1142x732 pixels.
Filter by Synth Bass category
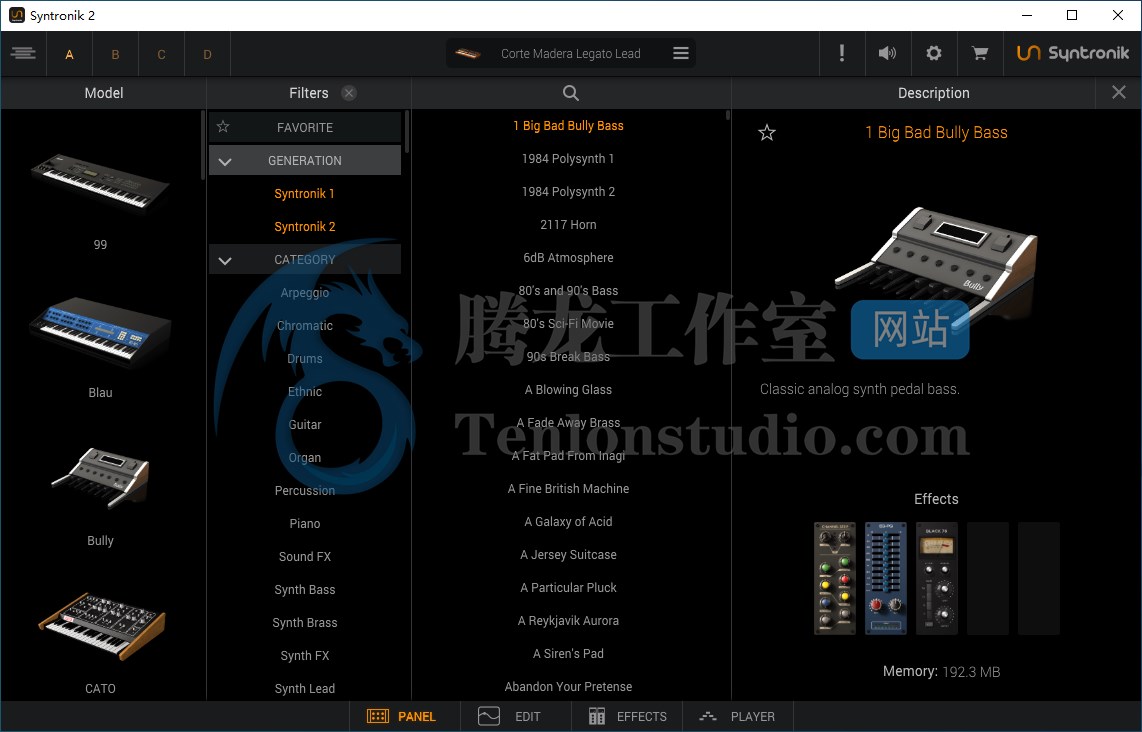pyautogui.click(x=304, y=589)
